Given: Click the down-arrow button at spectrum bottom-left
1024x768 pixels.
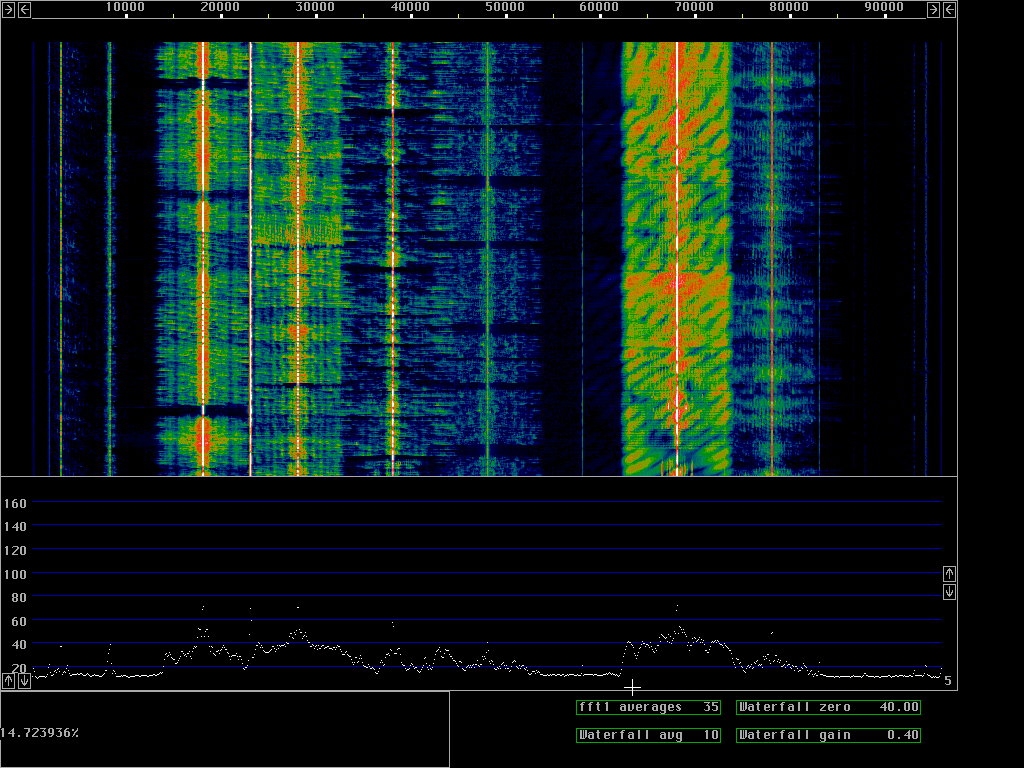Looking at the screenshot, I should click(x=24, y=680).
